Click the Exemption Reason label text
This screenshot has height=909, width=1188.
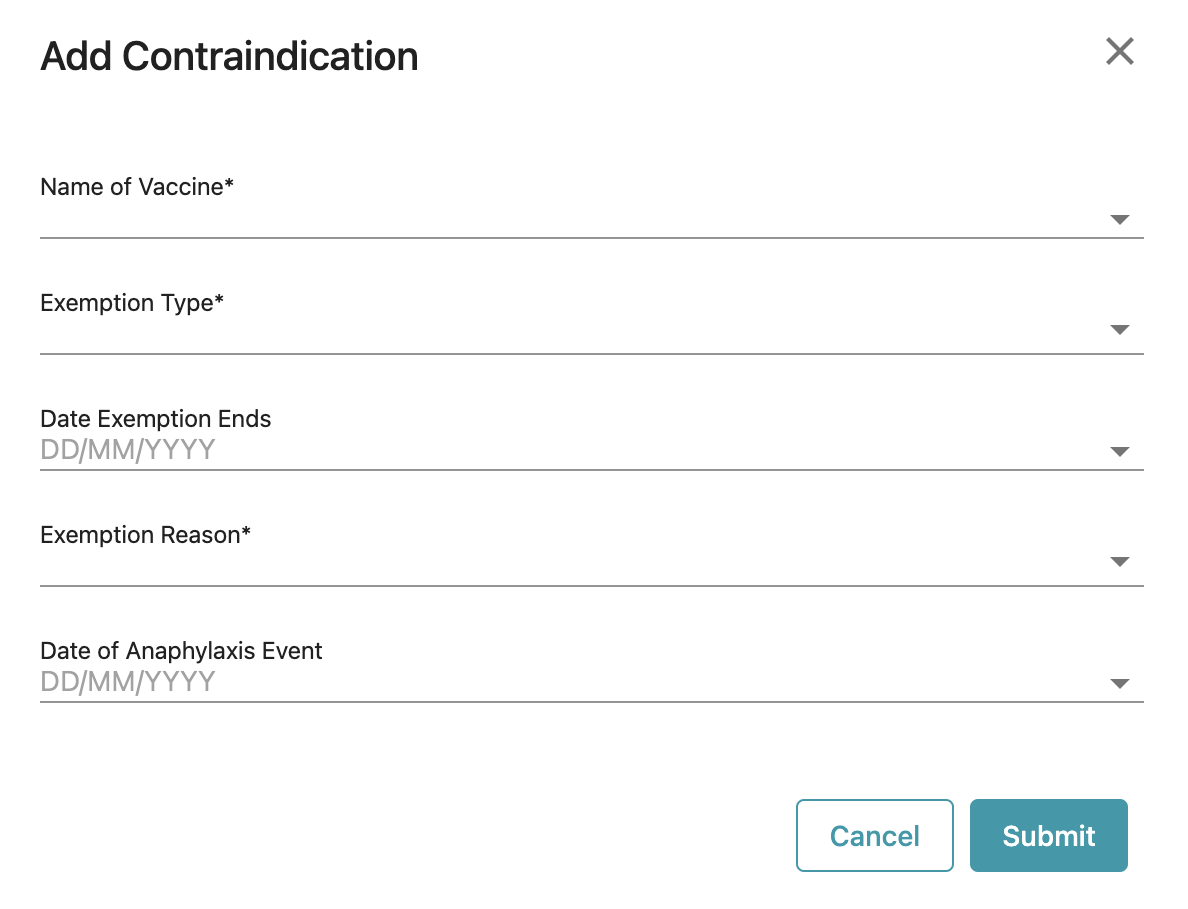click(145, 535)
